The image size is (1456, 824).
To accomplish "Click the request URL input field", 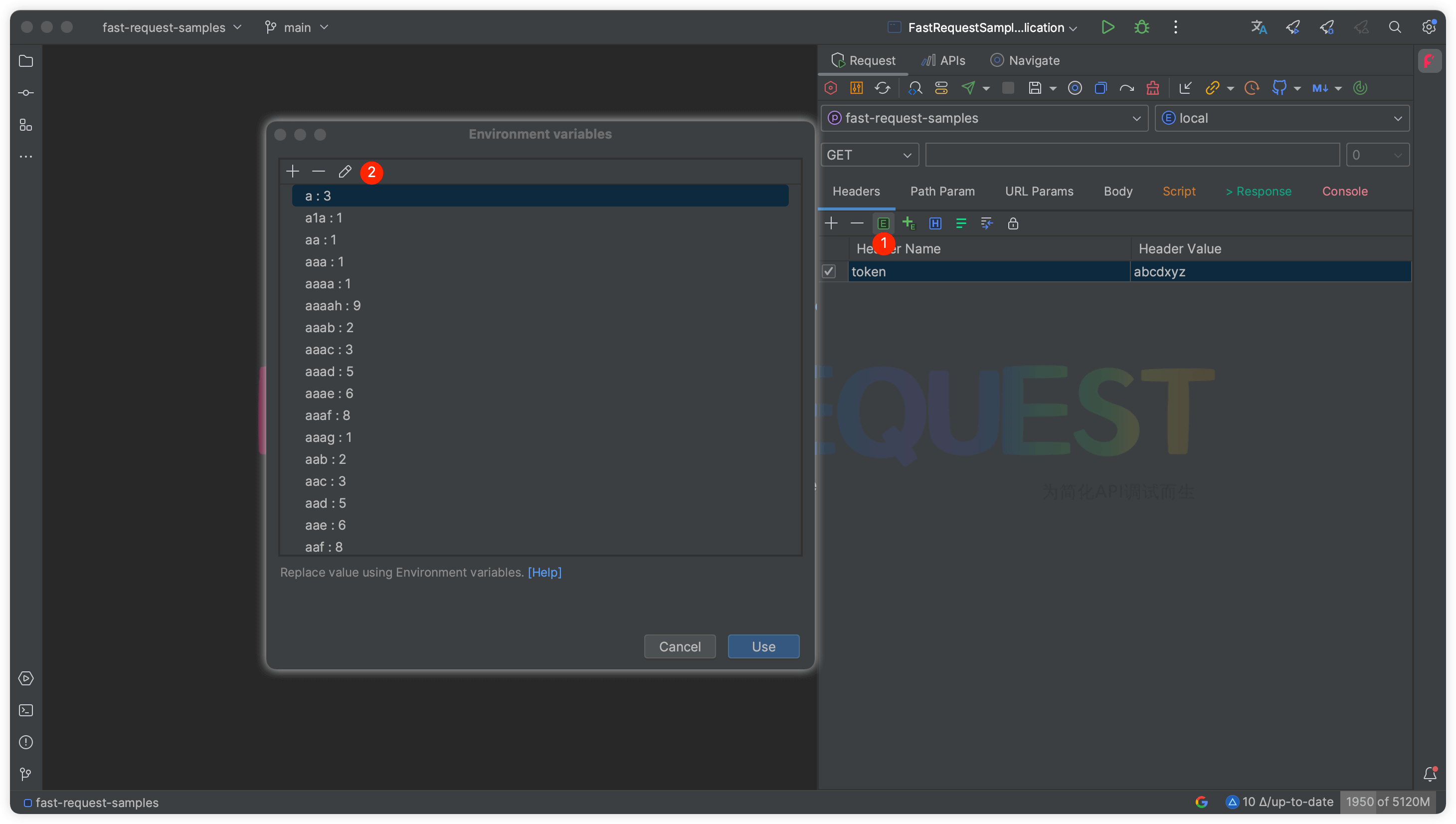I will click(x=1132, y=155).
